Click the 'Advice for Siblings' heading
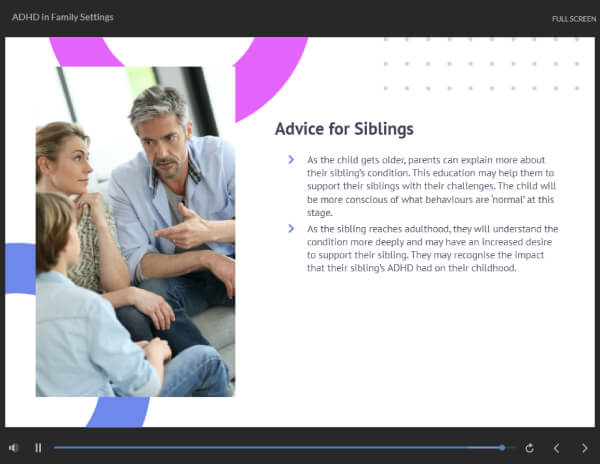This screenshot has width=600, height=464. (344, 129)
